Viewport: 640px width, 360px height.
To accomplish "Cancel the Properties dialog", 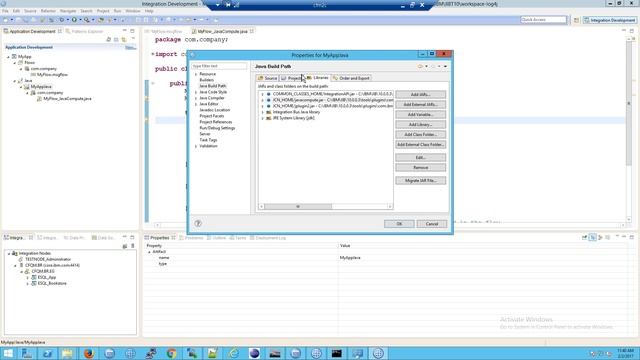I will 432,224.
